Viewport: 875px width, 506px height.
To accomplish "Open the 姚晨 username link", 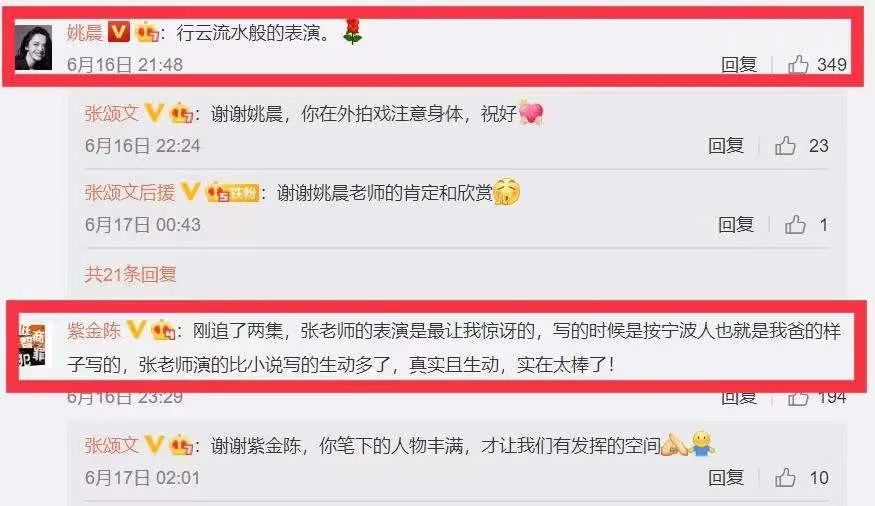I will click(85, 32).
